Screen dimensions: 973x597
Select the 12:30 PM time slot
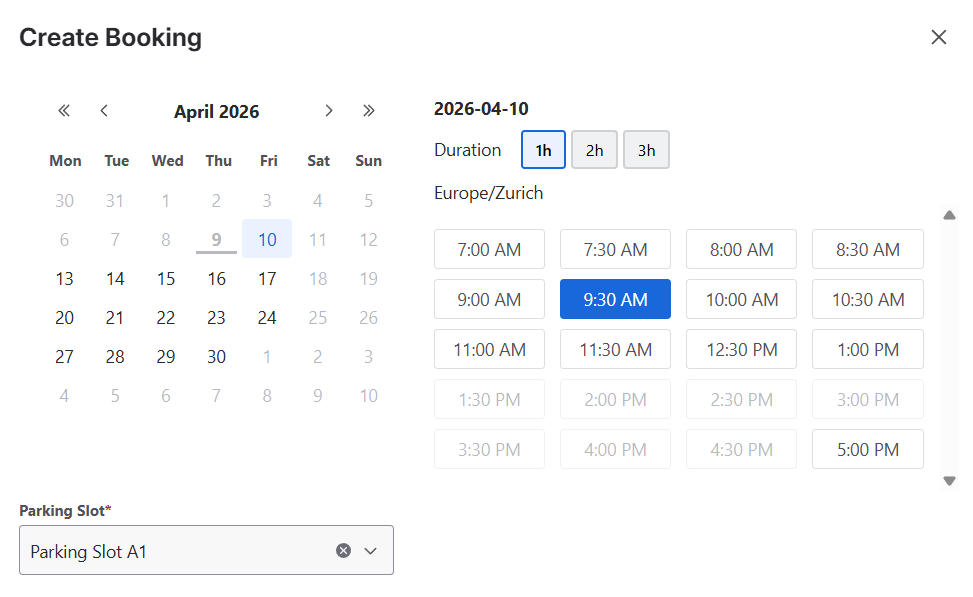(741, 350)
